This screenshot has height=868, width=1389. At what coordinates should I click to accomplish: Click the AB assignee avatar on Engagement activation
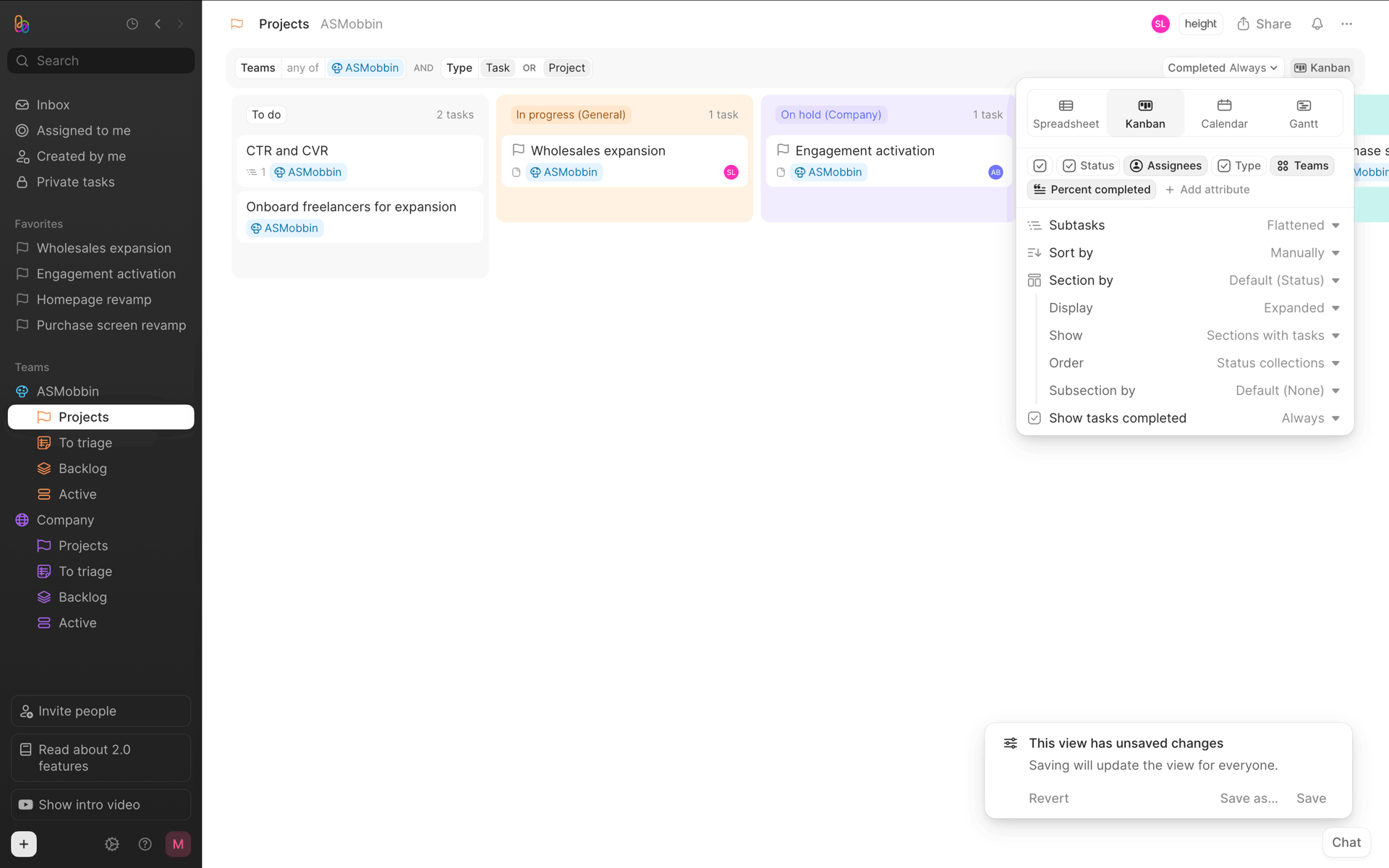(x=996, y=172)
